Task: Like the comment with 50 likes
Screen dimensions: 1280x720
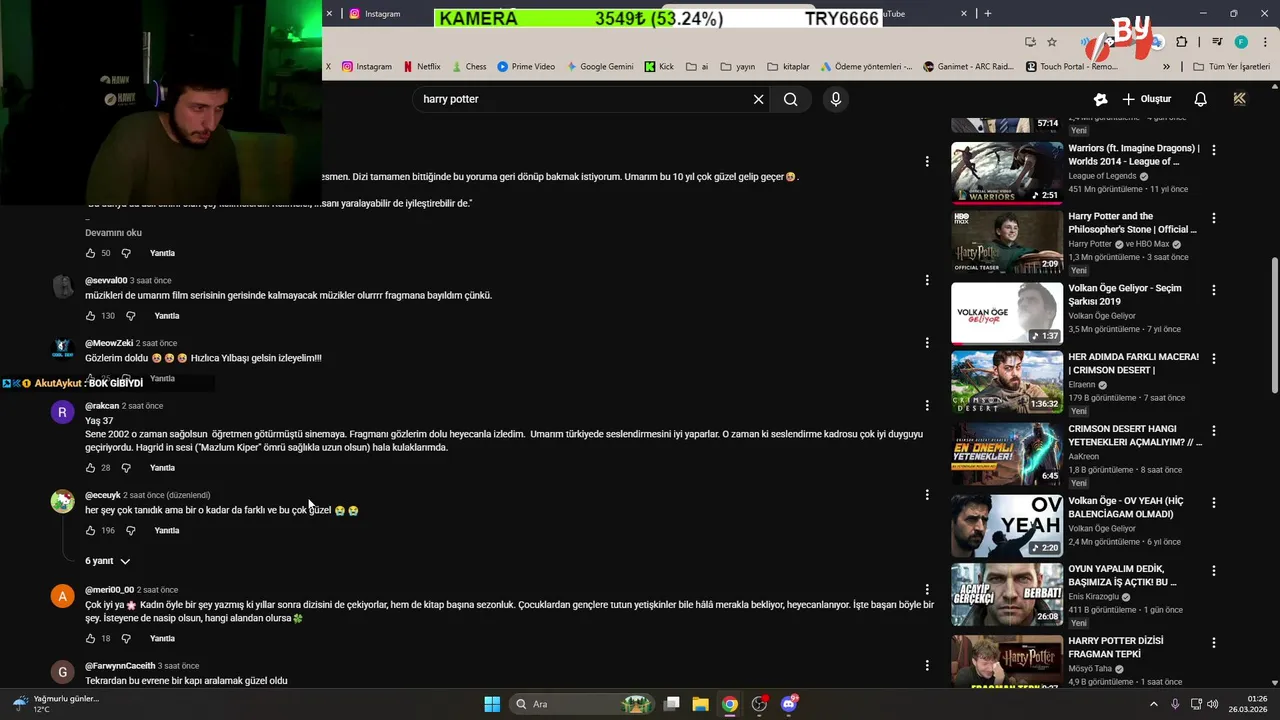Action: tap(90, 253)
